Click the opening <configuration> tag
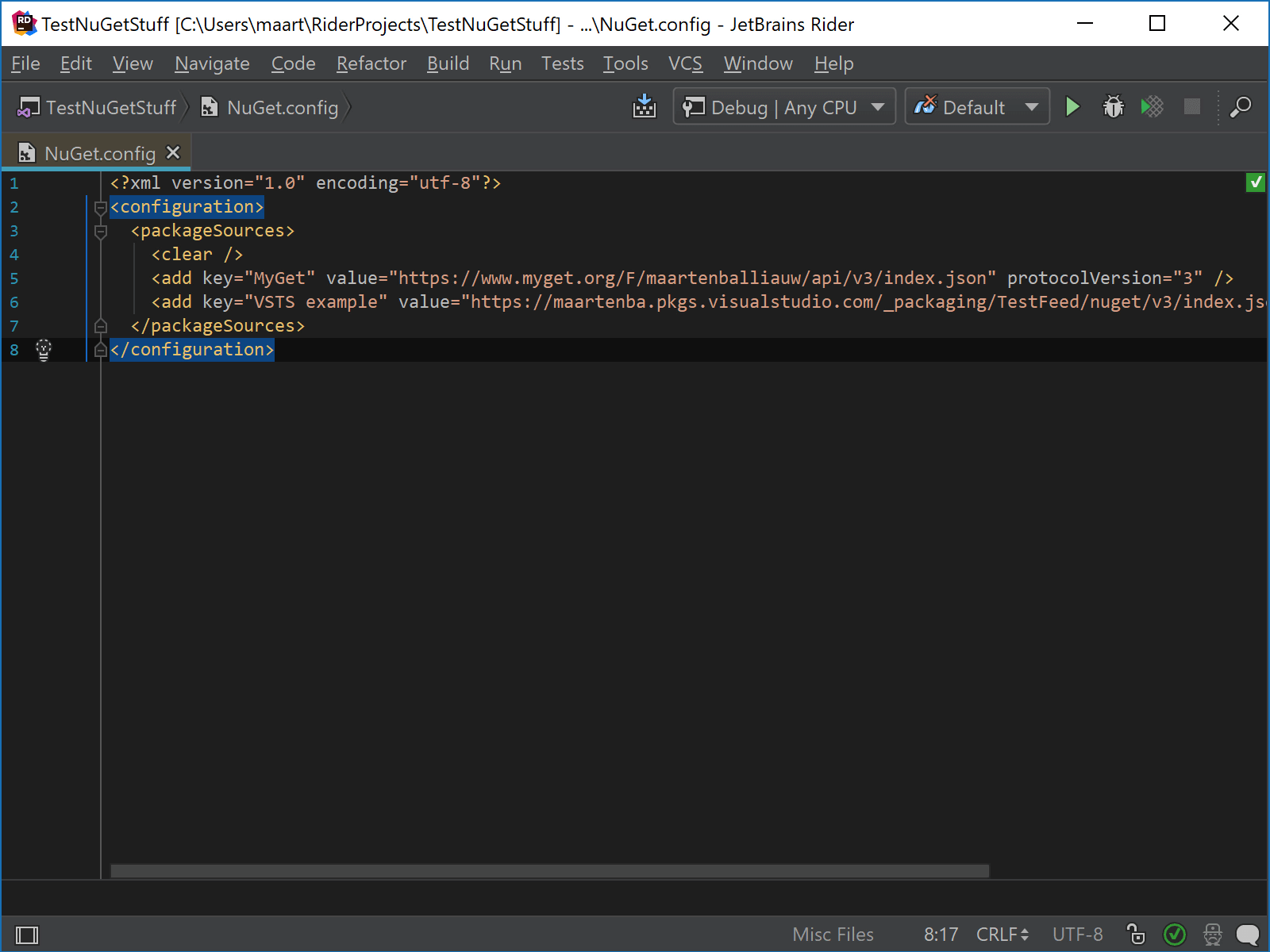 click(x=187, y=207)
